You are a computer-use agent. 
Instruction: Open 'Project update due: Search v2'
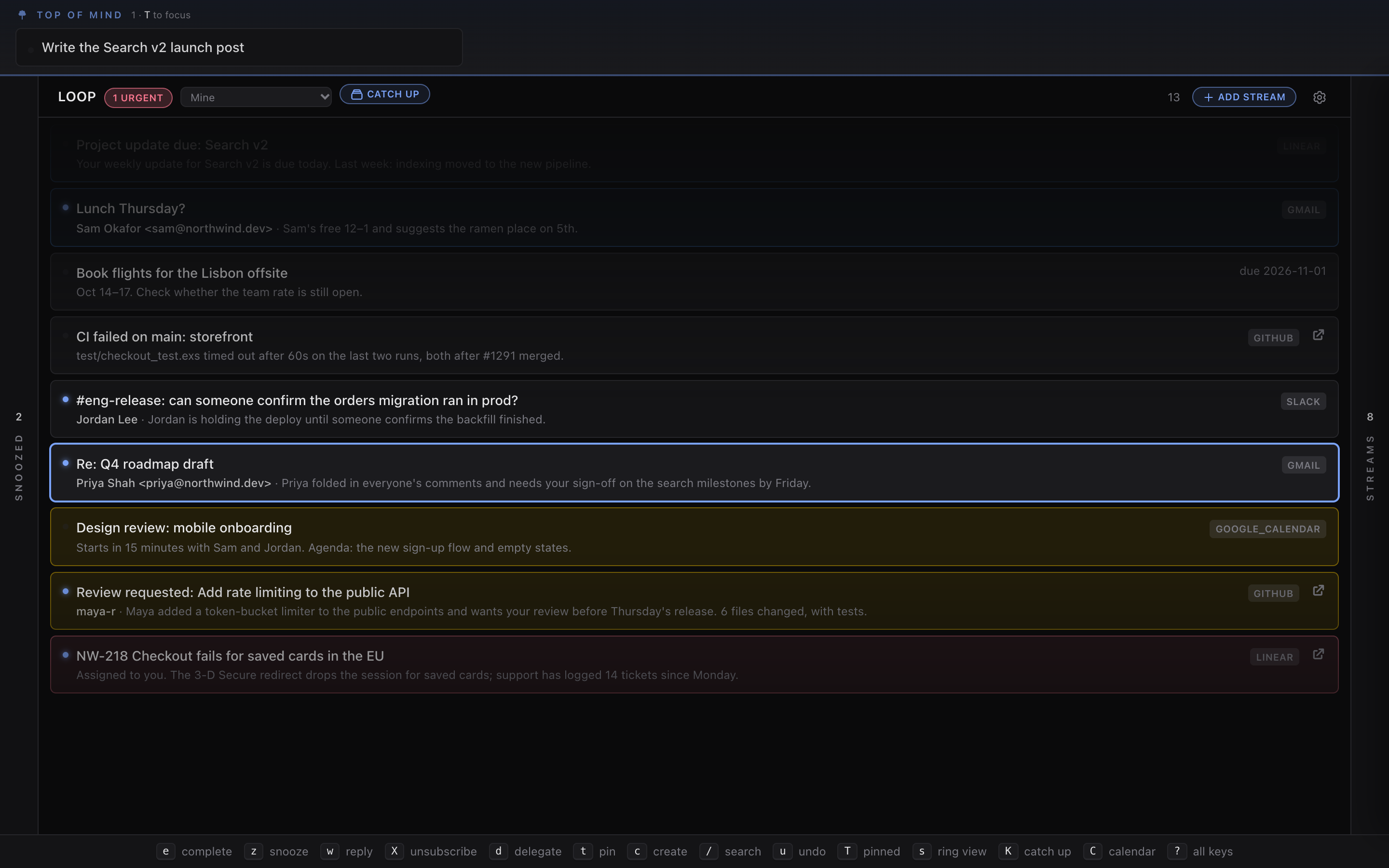tap(694, 154)
